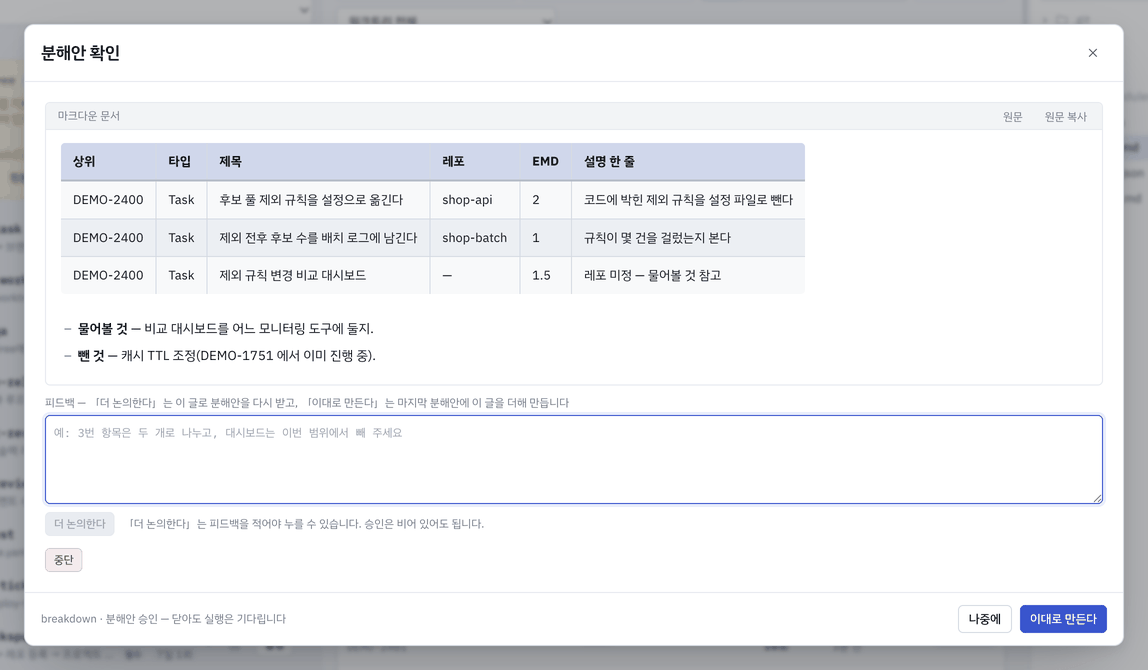The image size is (1148, 670).
Task: Focus the feedback text area
Action: pos(573,460)
